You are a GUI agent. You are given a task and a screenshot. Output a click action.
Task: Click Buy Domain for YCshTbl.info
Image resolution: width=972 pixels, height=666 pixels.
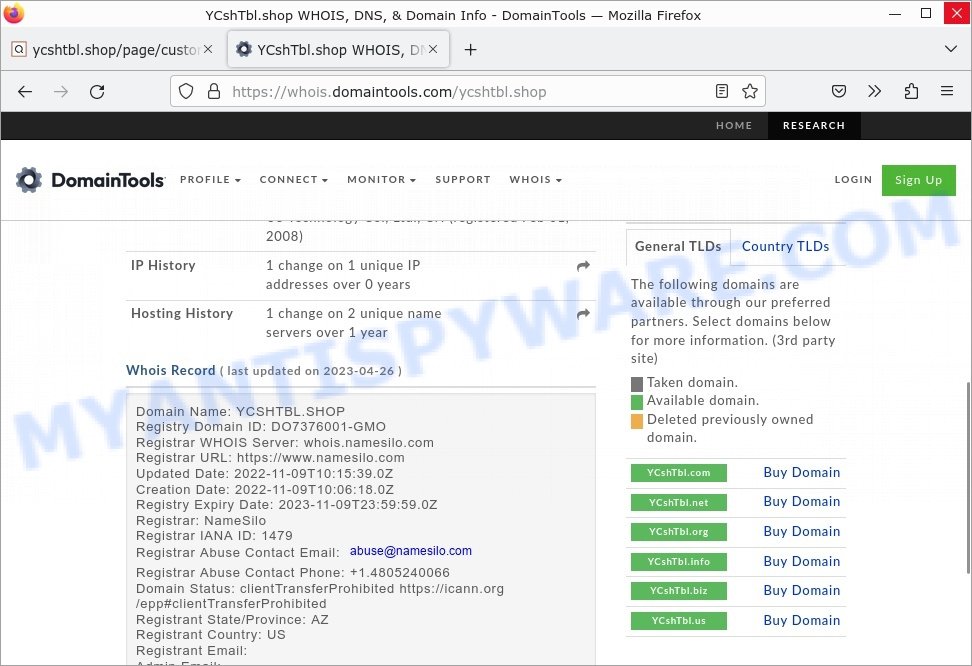pos(802,561)
